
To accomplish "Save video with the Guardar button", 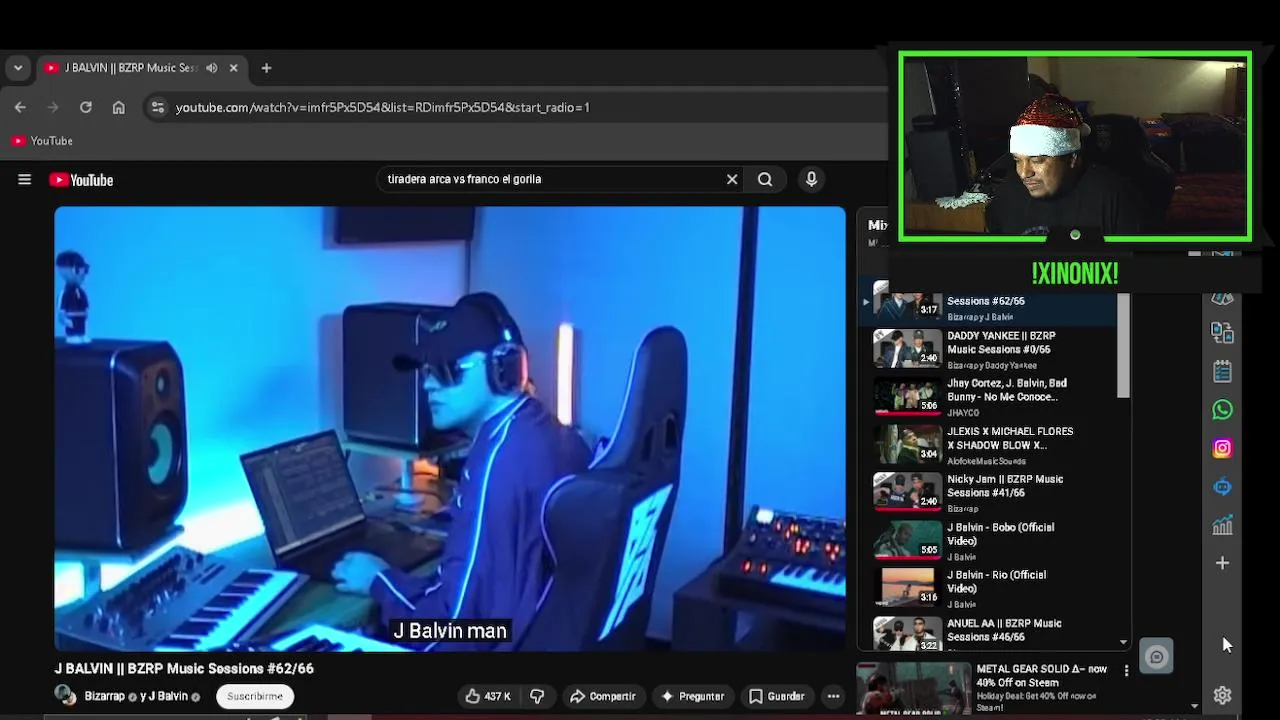I will (x=776, y=696).
